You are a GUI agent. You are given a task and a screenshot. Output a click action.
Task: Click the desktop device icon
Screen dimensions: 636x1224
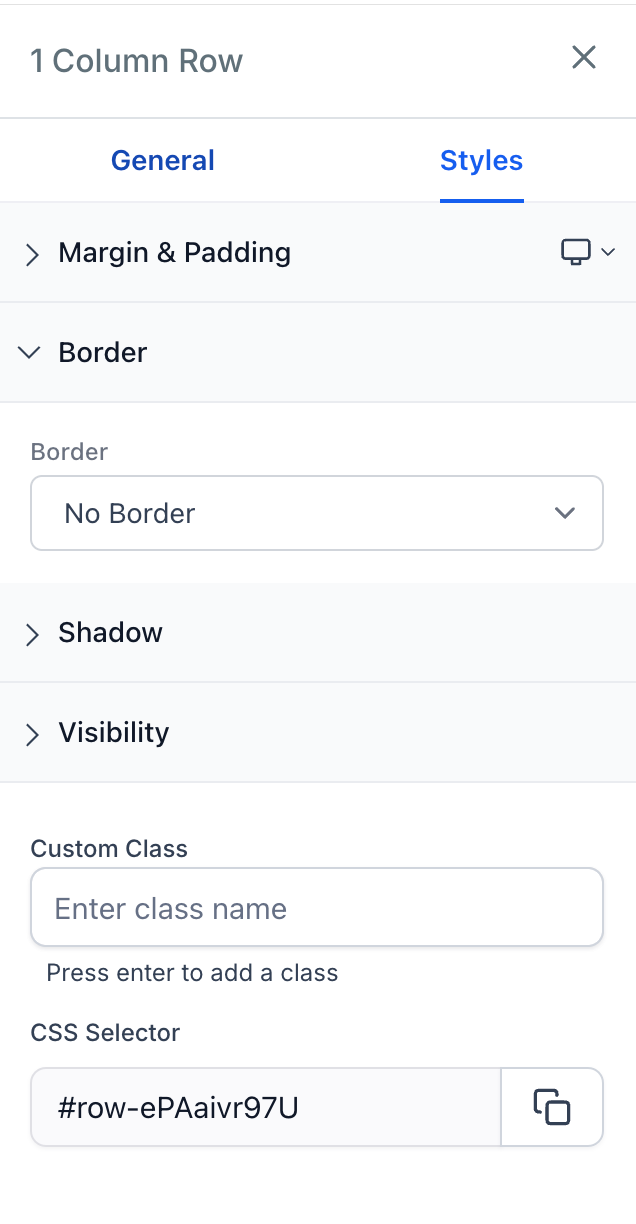coord(575,252)
